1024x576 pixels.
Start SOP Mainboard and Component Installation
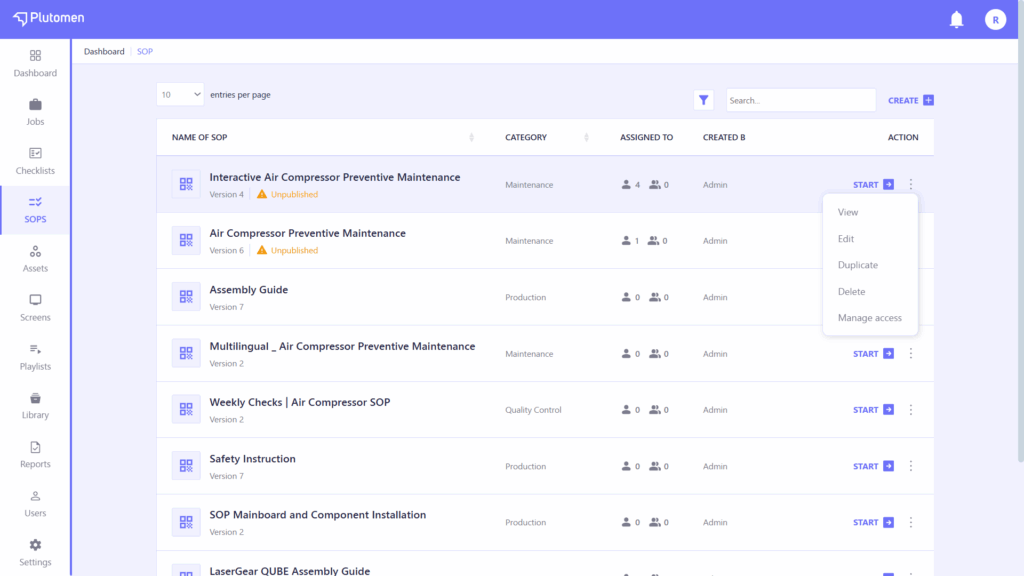pos(873,522)
